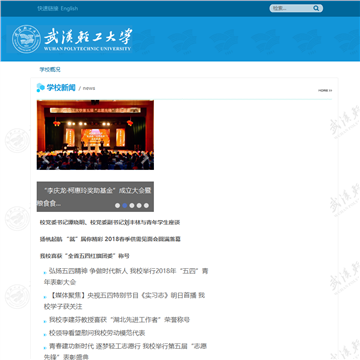This screenshot has width=360, height=360.
Task: Open headline 我校喜获全省五四红旗团委称号
Action: pyautogui.click(x=85, y=256)
